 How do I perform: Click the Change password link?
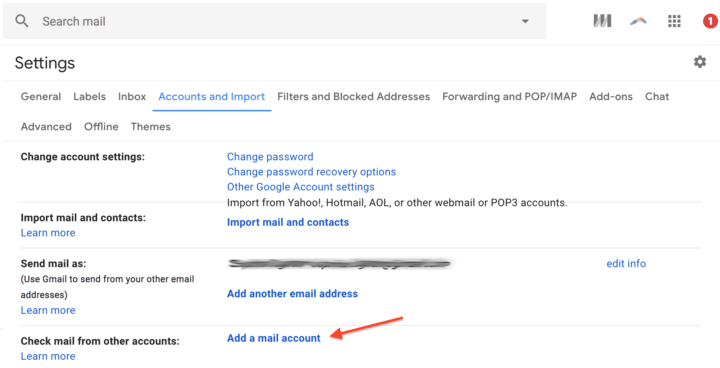(x=270, y=157)
